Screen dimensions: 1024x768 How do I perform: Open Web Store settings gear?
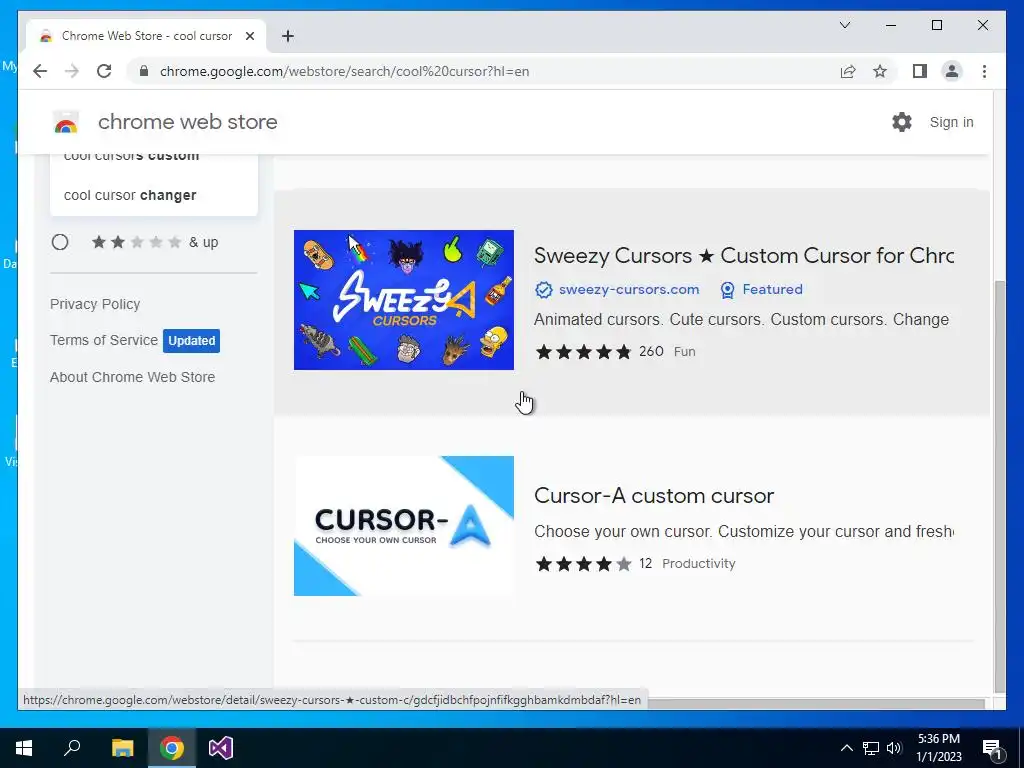tap(901, 122)
